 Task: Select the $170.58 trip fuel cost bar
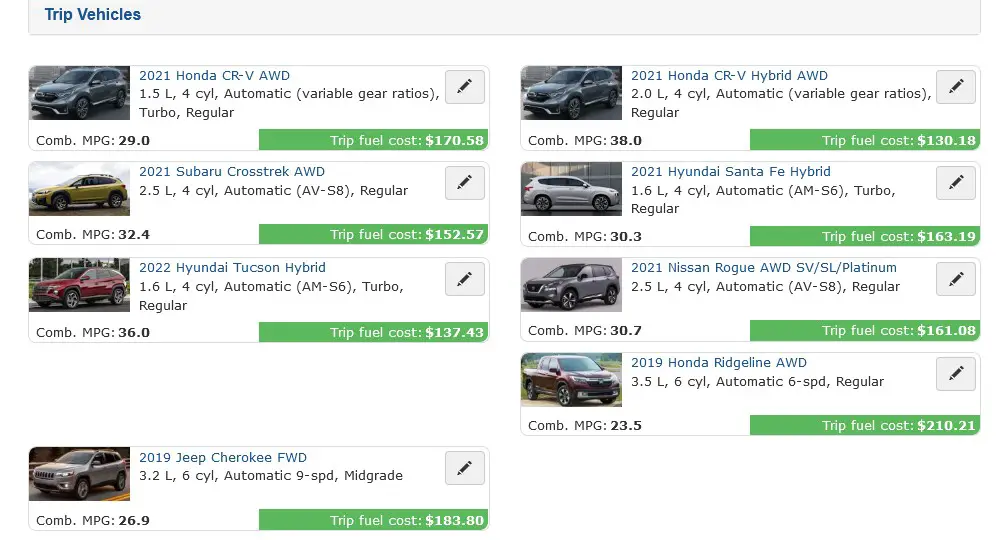point(373,140)
